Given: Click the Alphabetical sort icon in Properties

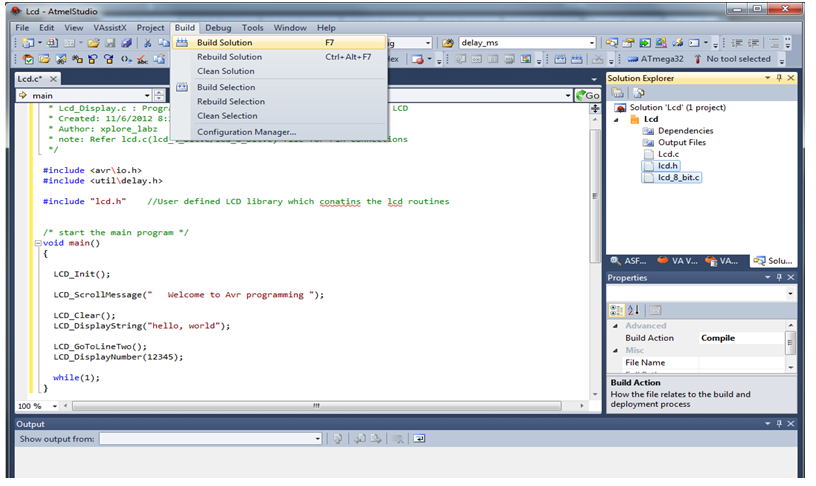Looking at the screenshot, I should 633,311.
